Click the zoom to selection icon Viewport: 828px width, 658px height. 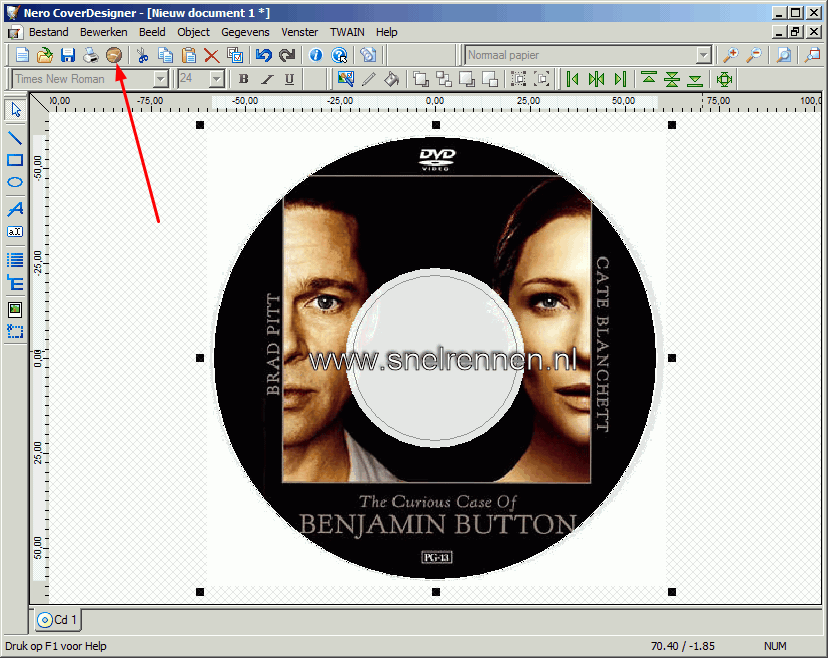[x=813, y=55]
